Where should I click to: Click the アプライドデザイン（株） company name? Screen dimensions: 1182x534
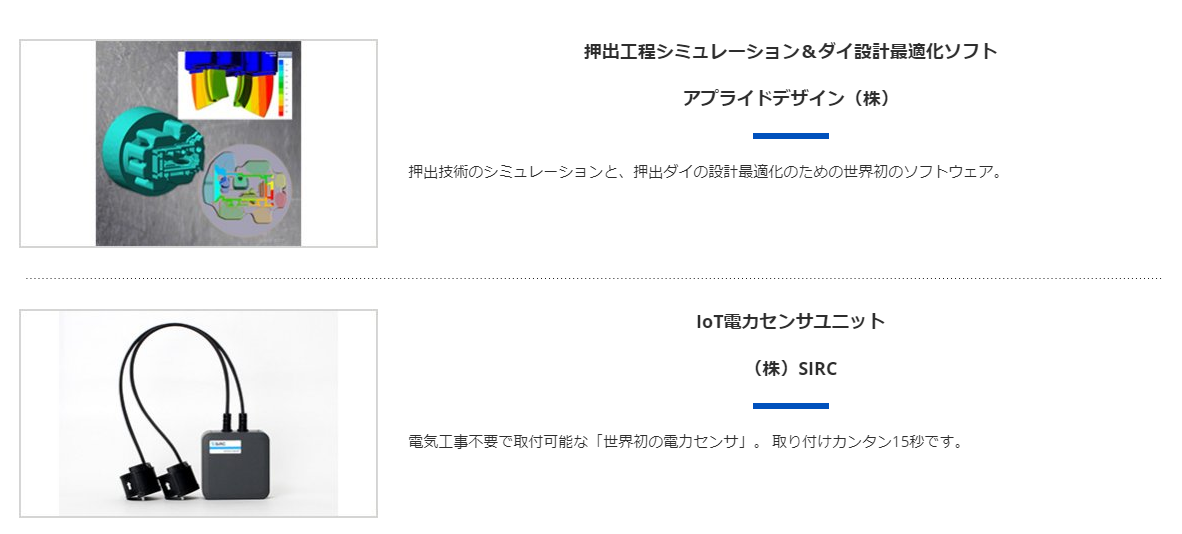(790, 98)
